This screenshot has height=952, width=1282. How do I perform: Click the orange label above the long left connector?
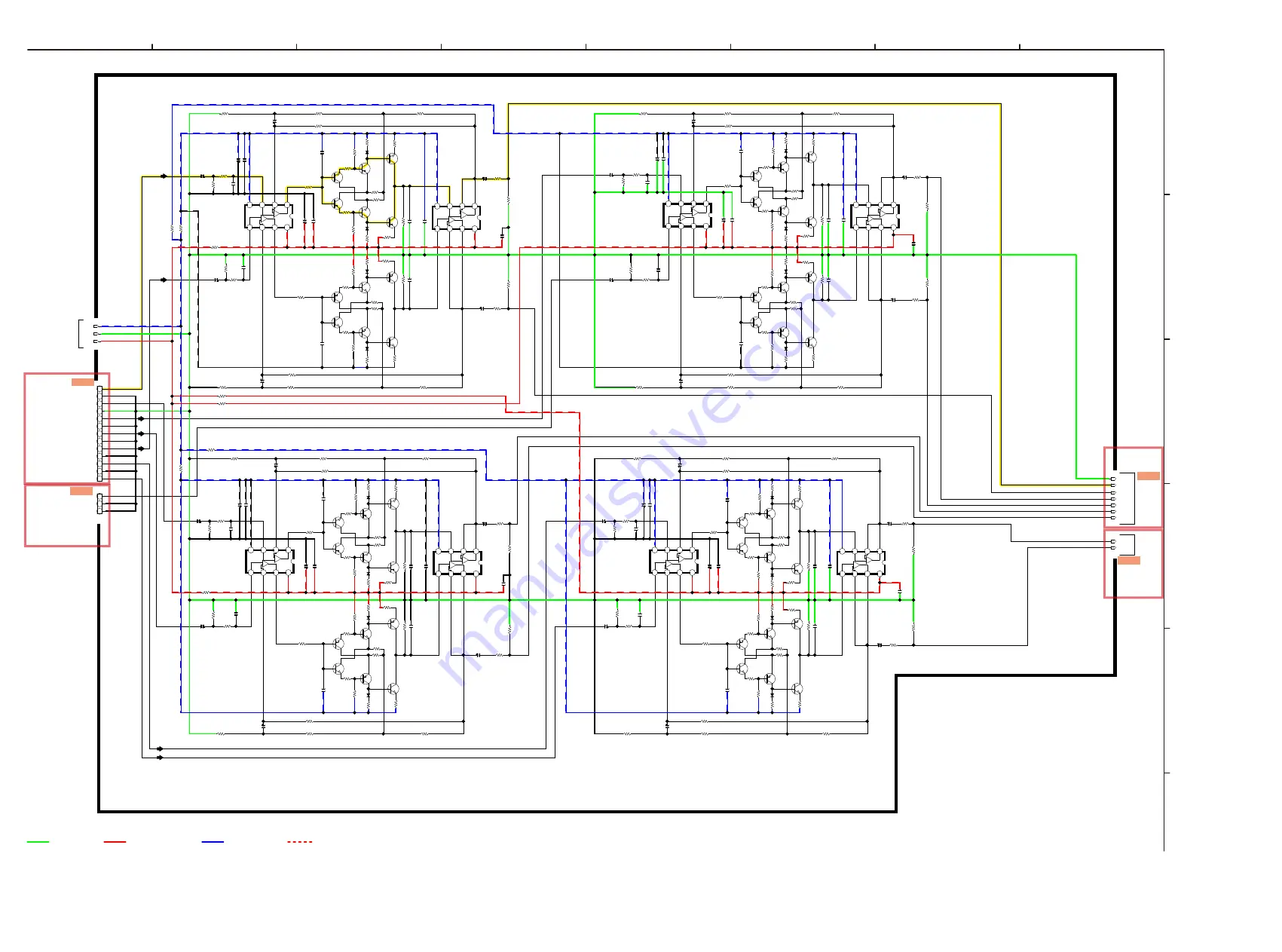[x=83, y=382]
